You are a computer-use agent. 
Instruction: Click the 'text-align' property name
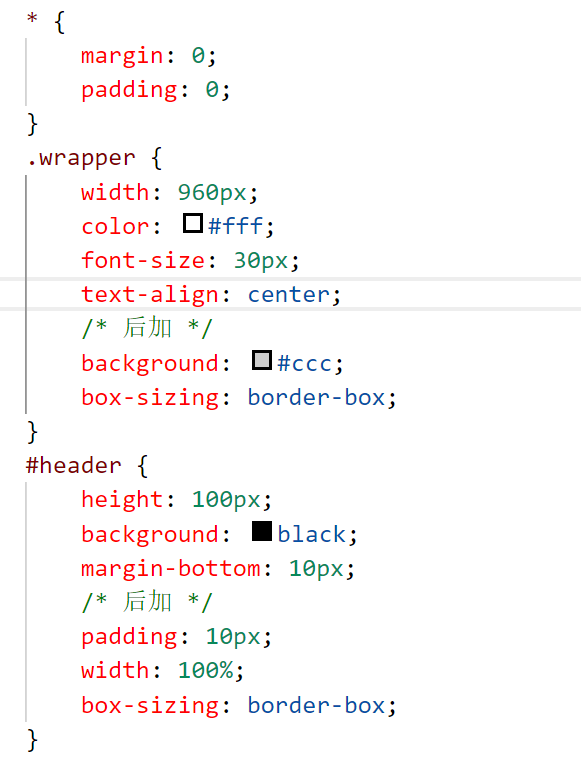[150, 295]
